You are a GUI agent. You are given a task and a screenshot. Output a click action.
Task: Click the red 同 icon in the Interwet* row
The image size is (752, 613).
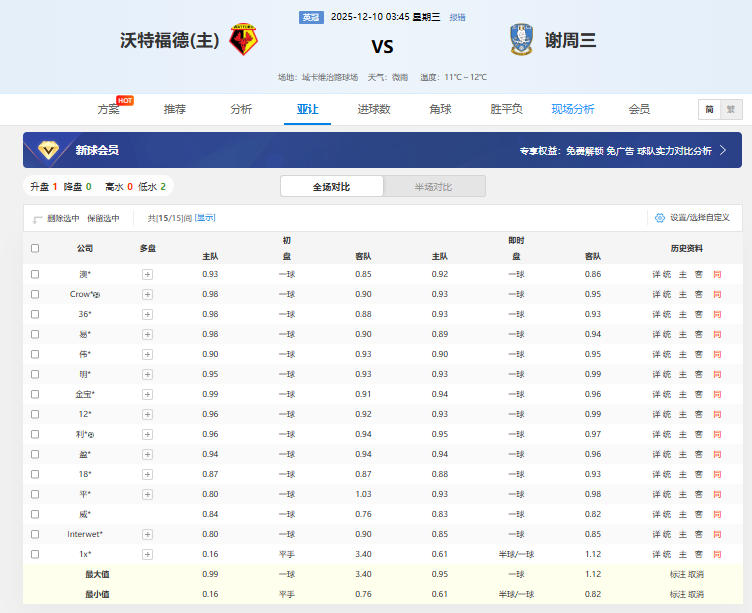click(x=717, y=534)
